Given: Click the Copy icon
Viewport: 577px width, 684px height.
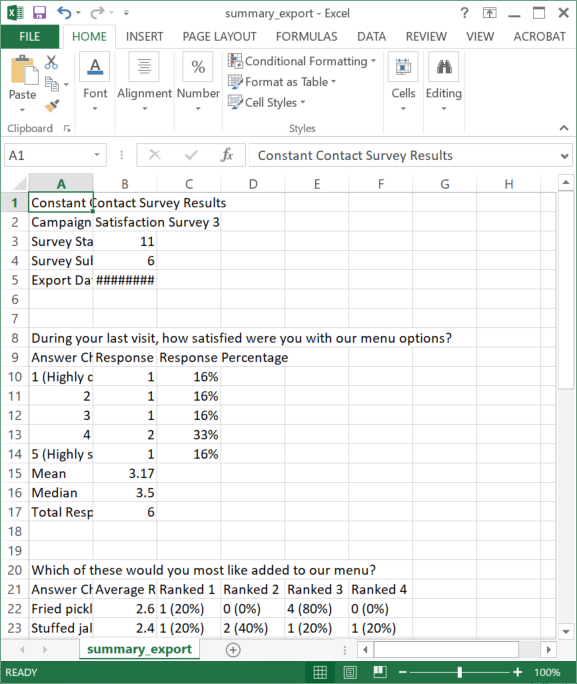Looking at the screenshot, I should pos(52,84).
